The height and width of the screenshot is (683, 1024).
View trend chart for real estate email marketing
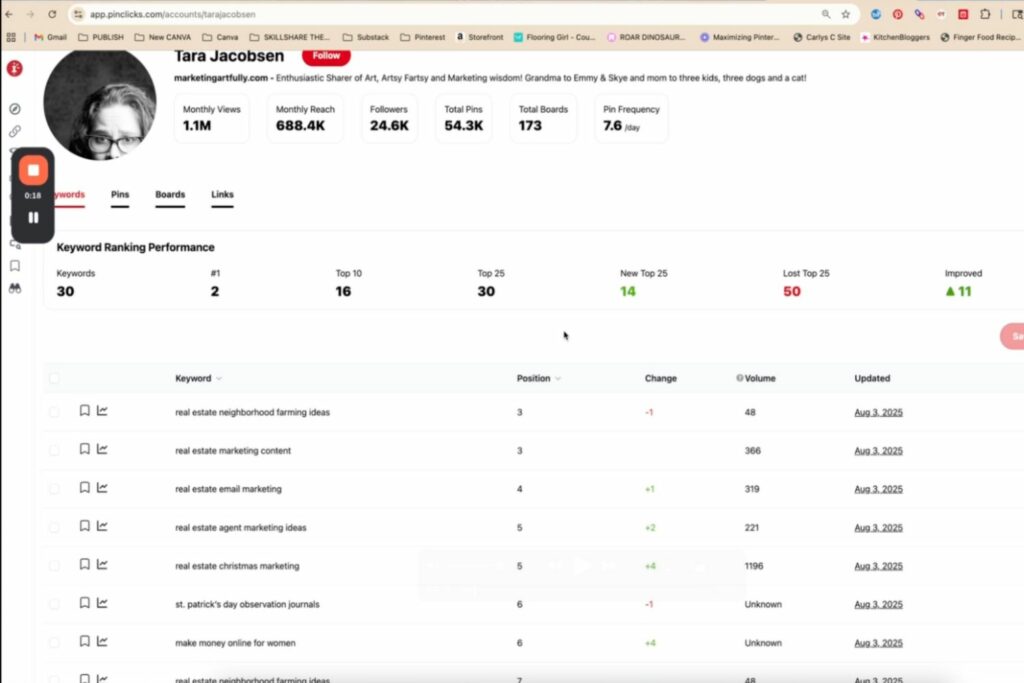pos(102,488)
